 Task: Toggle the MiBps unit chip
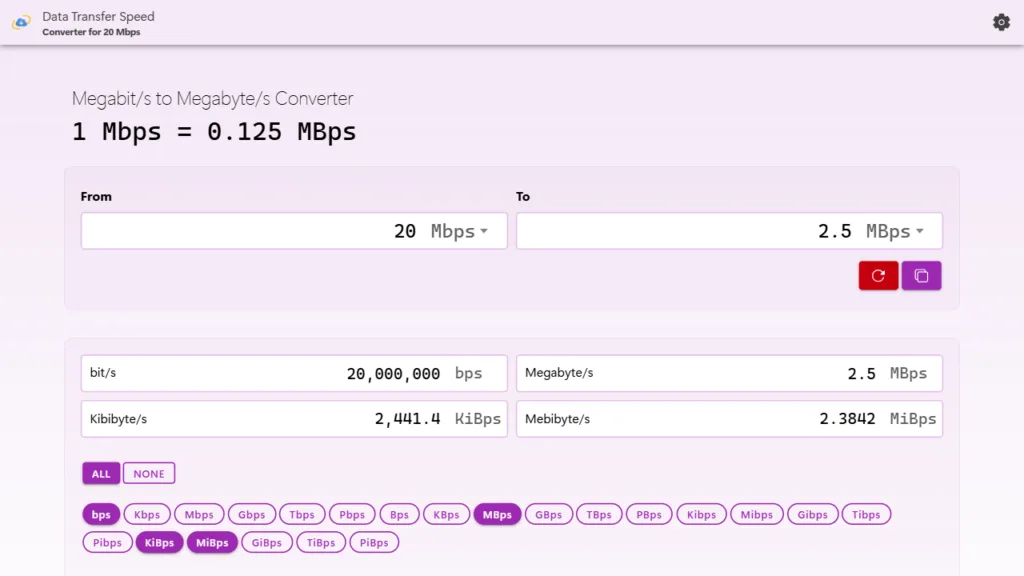212,543
